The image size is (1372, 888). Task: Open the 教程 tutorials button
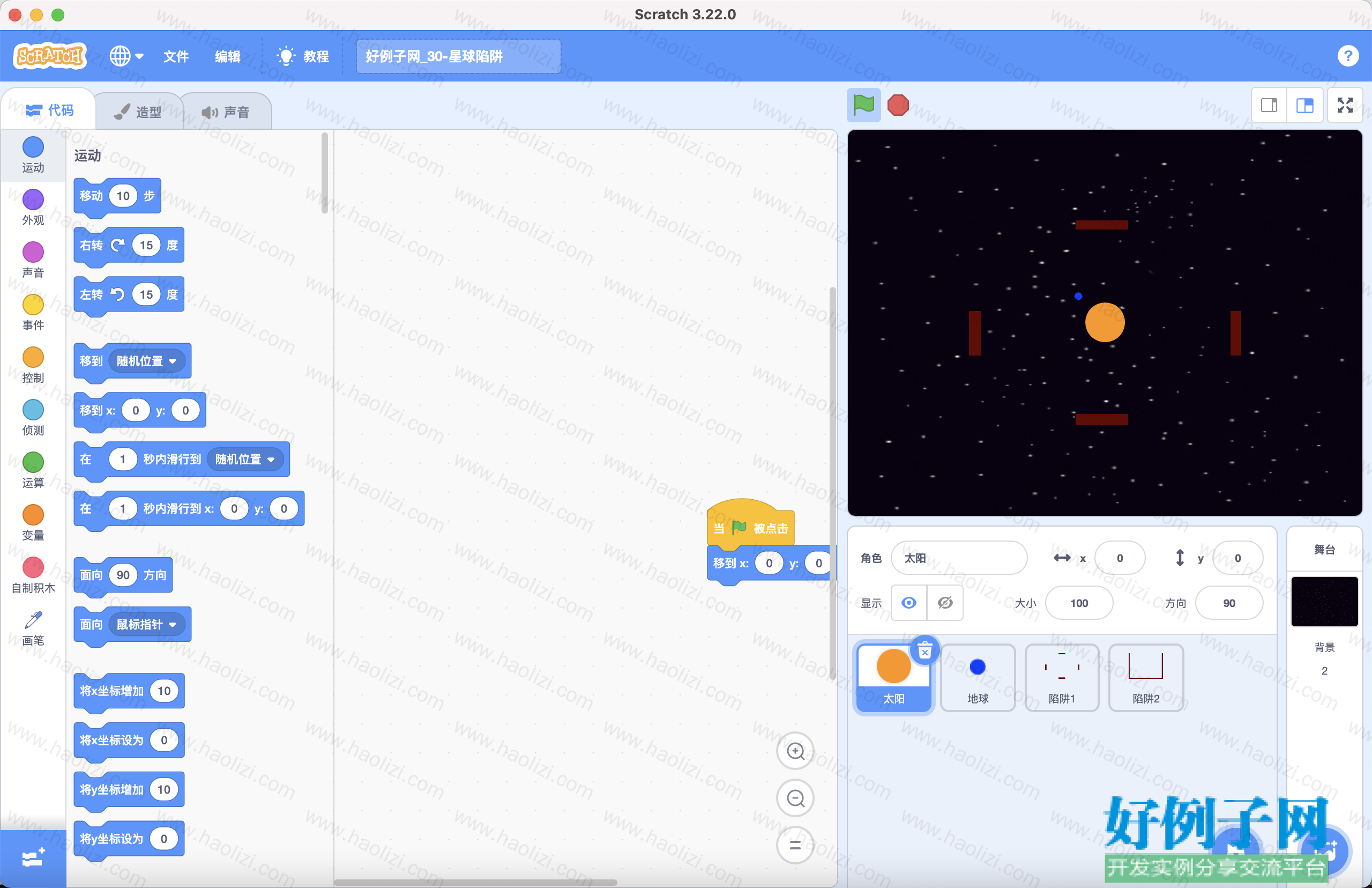click(303, 56)
